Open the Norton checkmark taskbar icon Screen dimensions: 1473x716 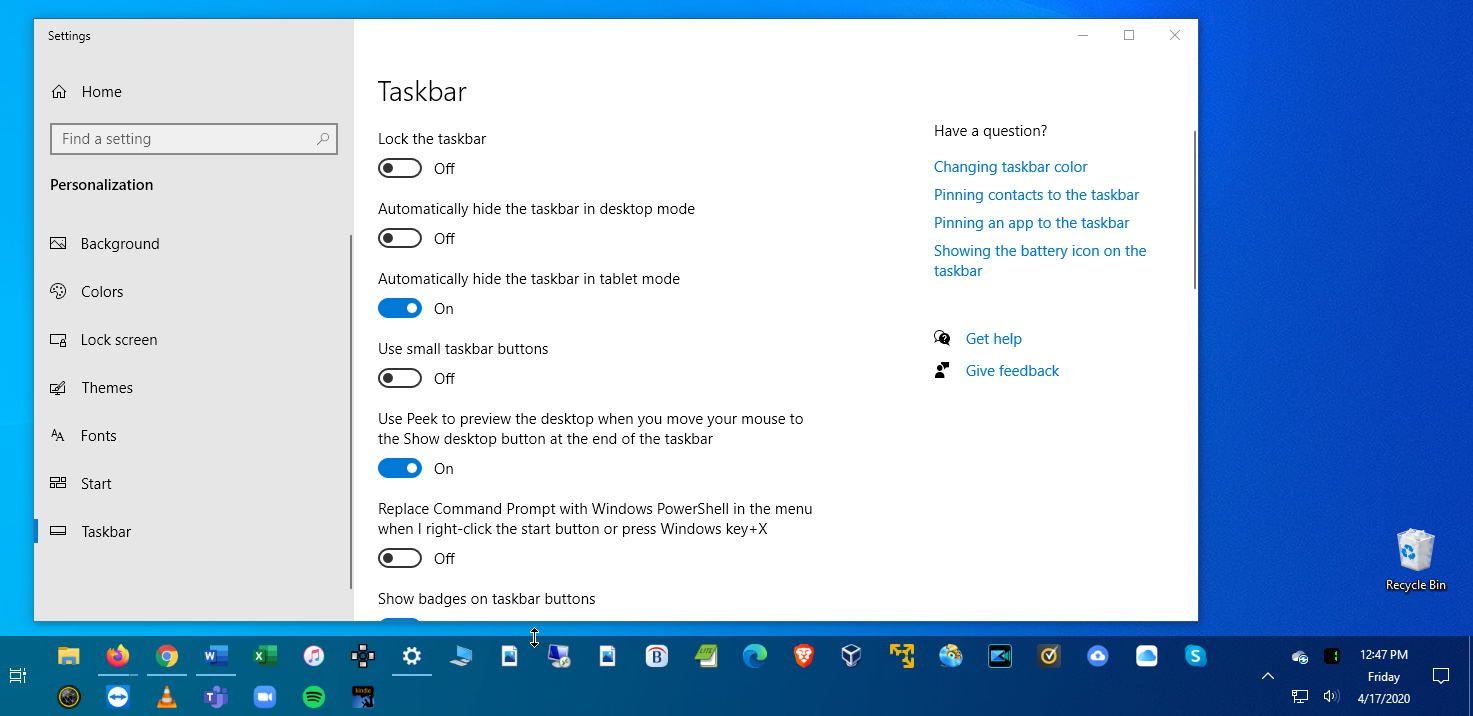pyautogui.click(x=1049, y=656)
